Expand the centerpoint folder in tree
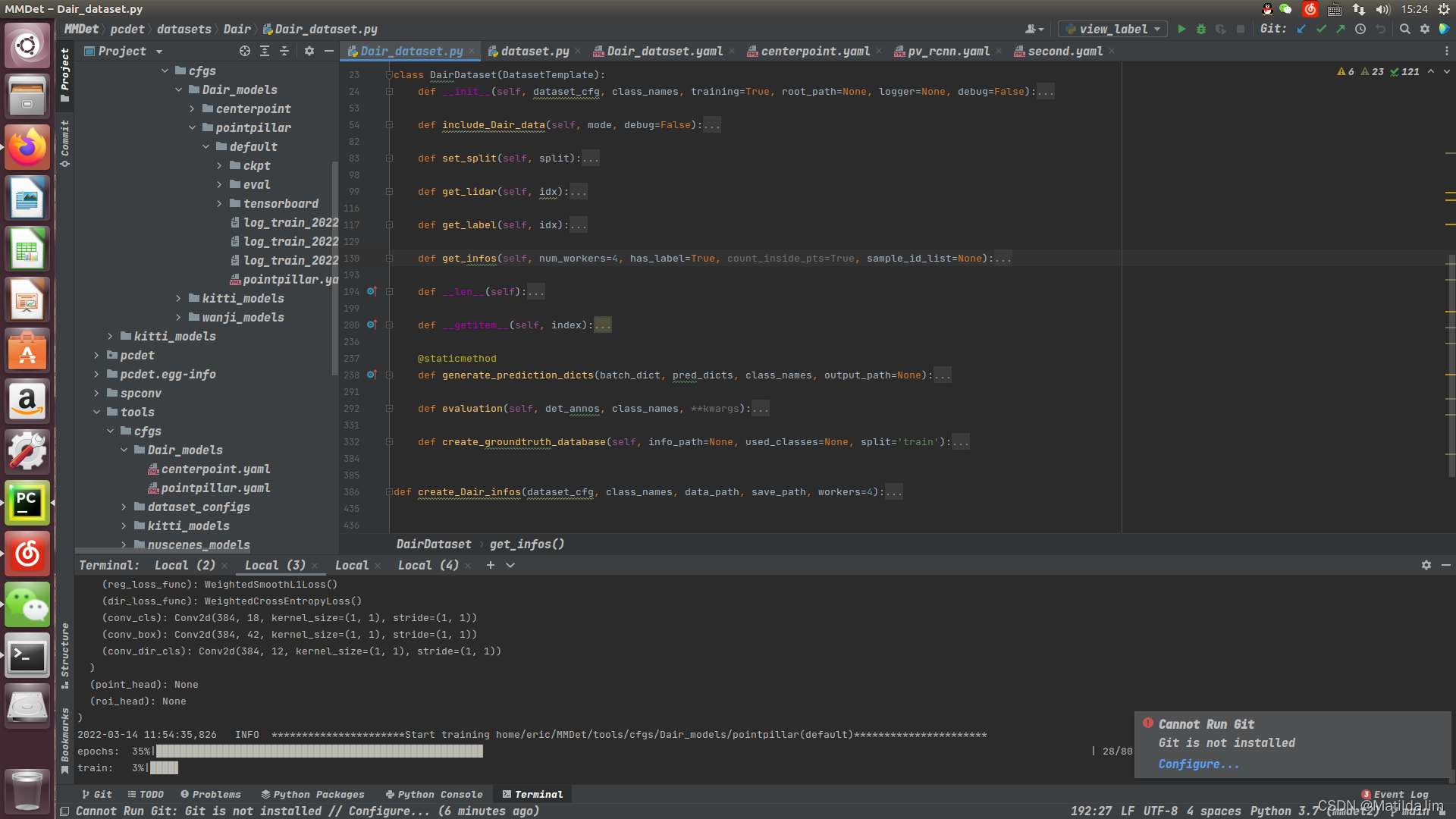Screen dimensions: 1456x819 (x=193, y=108)
